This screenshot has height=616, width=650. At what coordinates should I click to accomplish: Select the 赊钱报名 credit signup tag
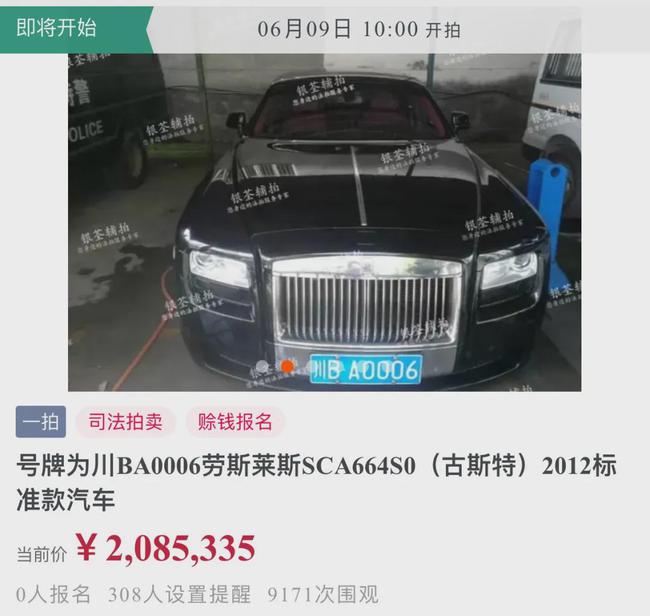(235, 422)
